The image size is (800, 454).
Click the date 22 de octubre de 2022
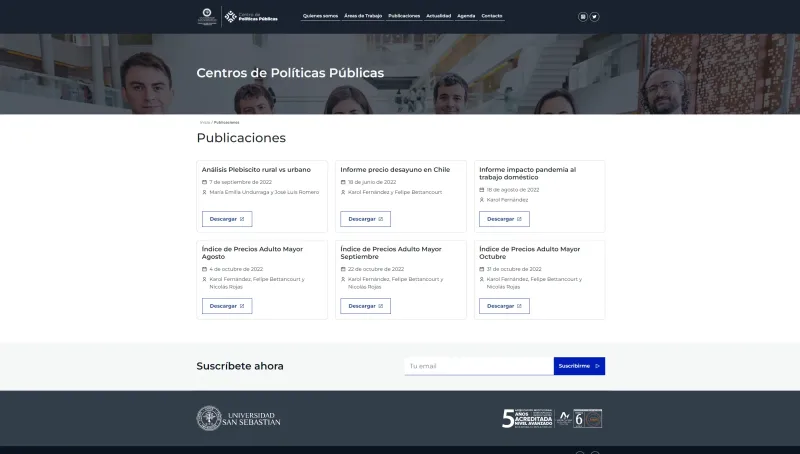(376, 269)
